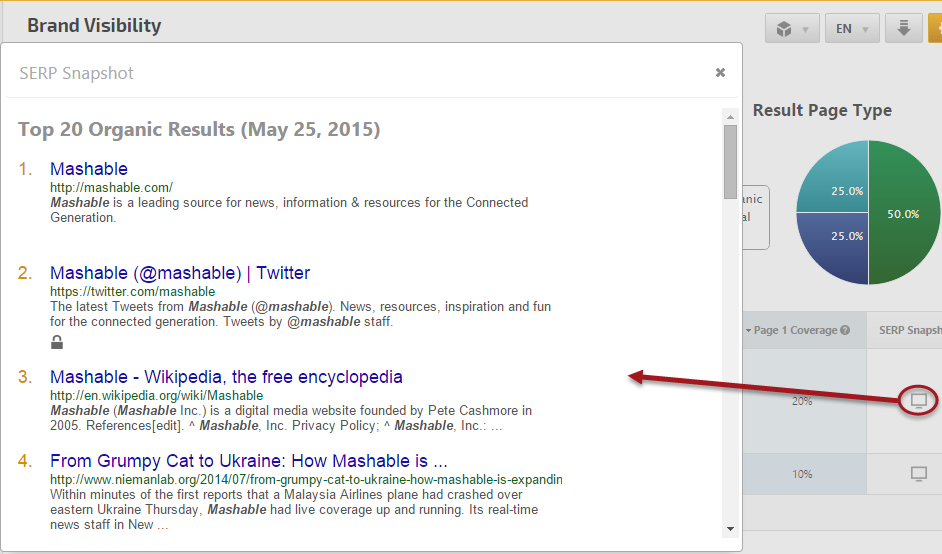Click the 50.0% green pie slice
The height and width of the screenshot is (554, 942).
point(904,214)
